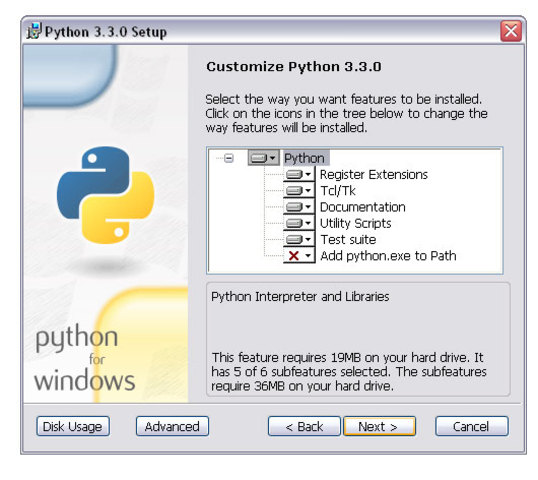Image resolution: width=538 pixels, height=480 pixels.
Task: Proceed with the Next > button
Action: click(x=379, y=426)
